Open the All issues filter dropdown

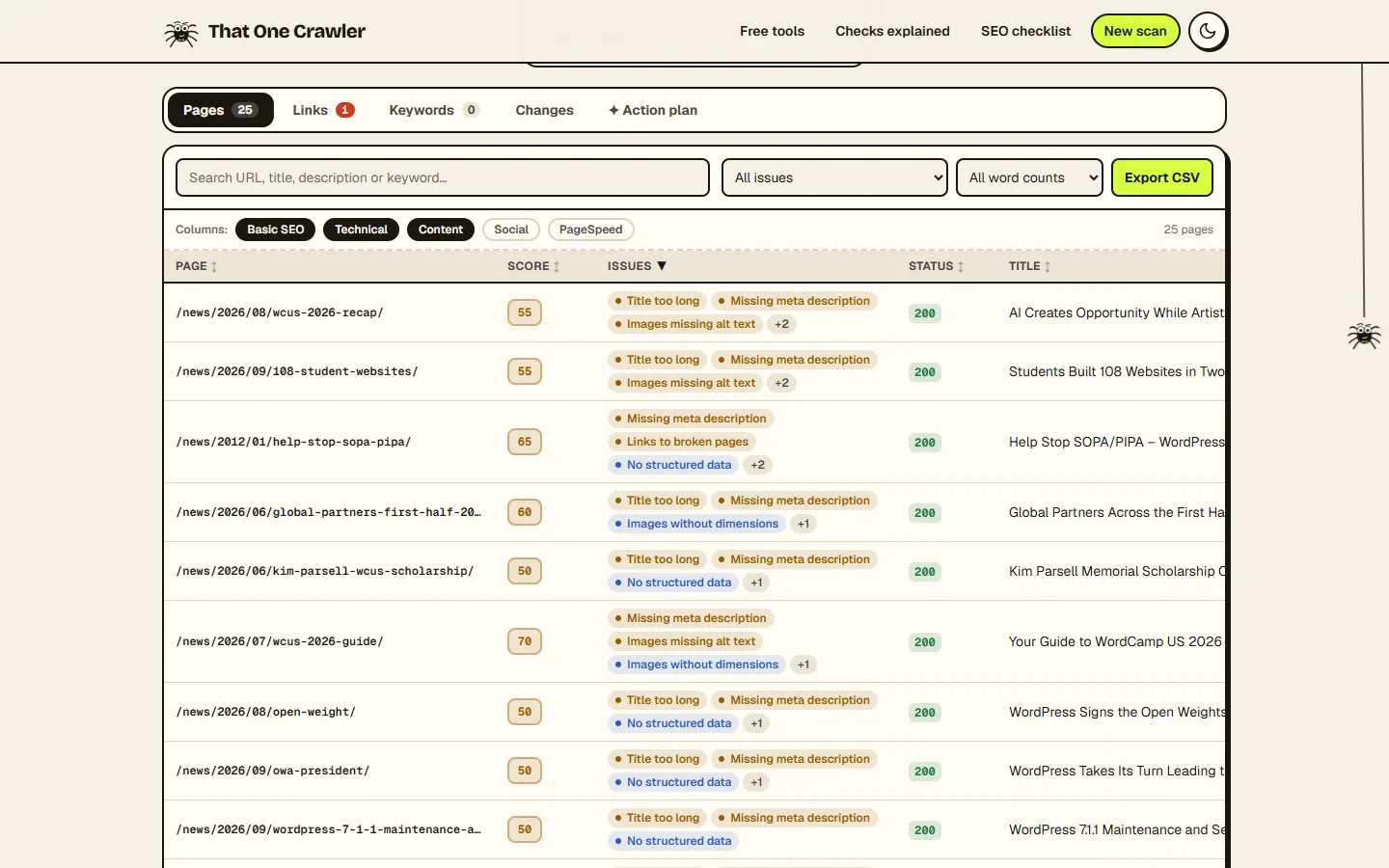(834, 177)
